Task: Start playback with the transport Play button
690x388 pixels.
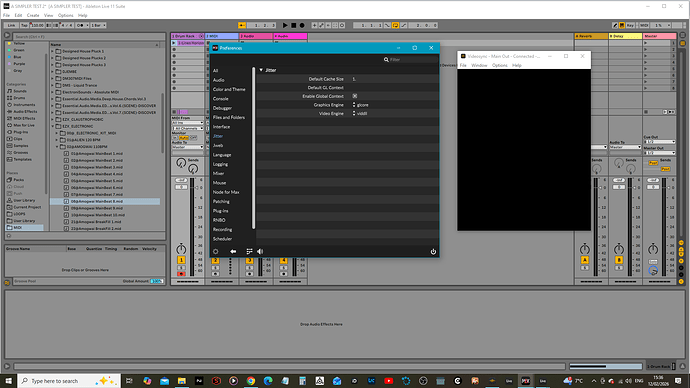Action: point(285,26)
